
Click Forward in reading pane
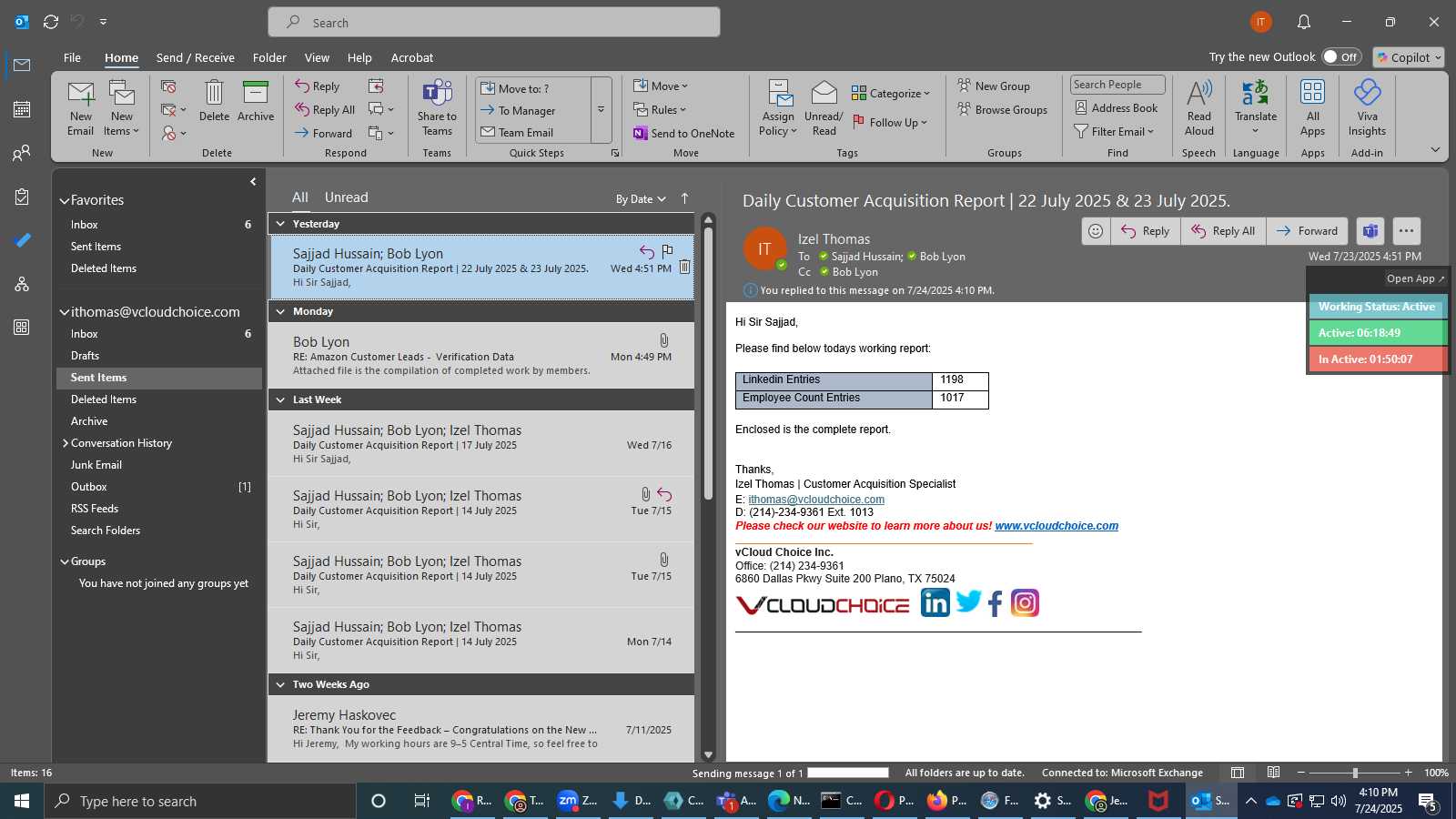click(1307, 231)
